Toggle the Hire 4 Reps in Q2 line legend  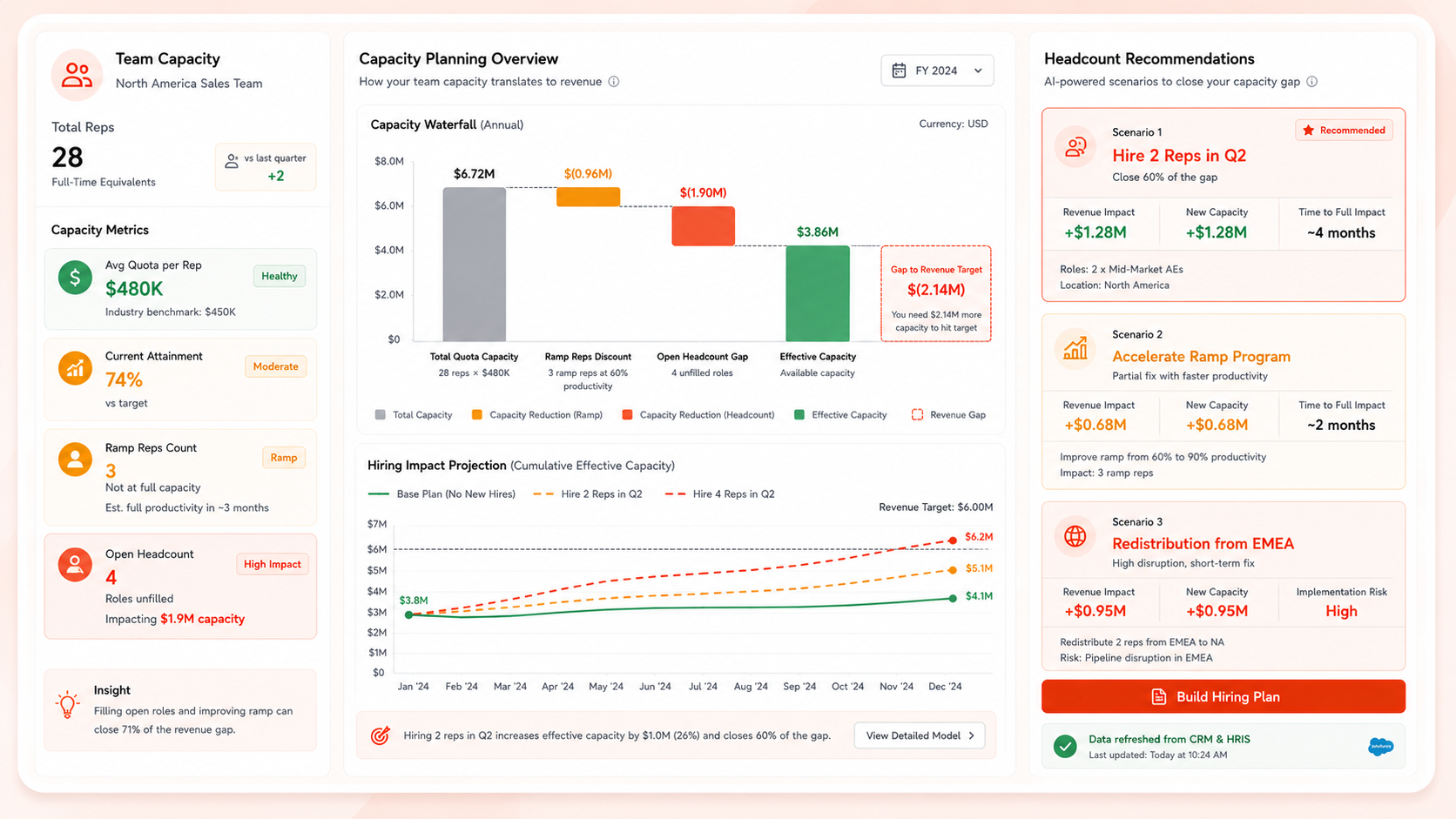pos(719,493)
